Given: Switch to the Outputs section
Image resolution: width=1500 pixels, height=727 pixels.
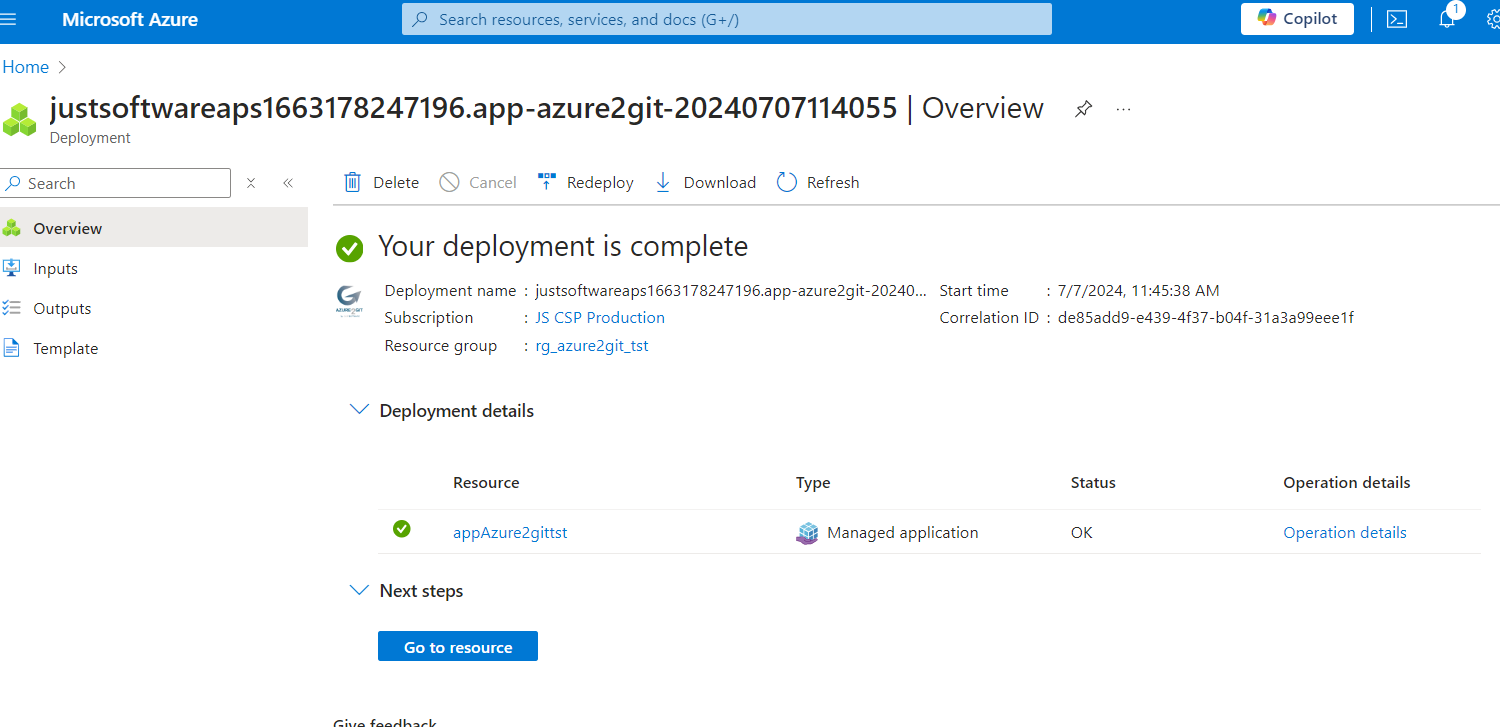Looking at the screenshot, I should coord(61,308).
